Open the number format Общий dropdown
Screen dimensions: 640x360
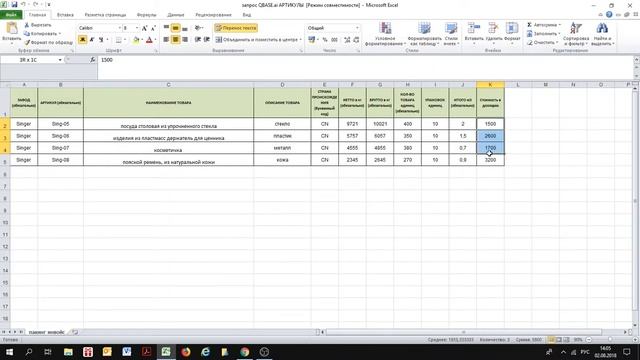(357, 28)
